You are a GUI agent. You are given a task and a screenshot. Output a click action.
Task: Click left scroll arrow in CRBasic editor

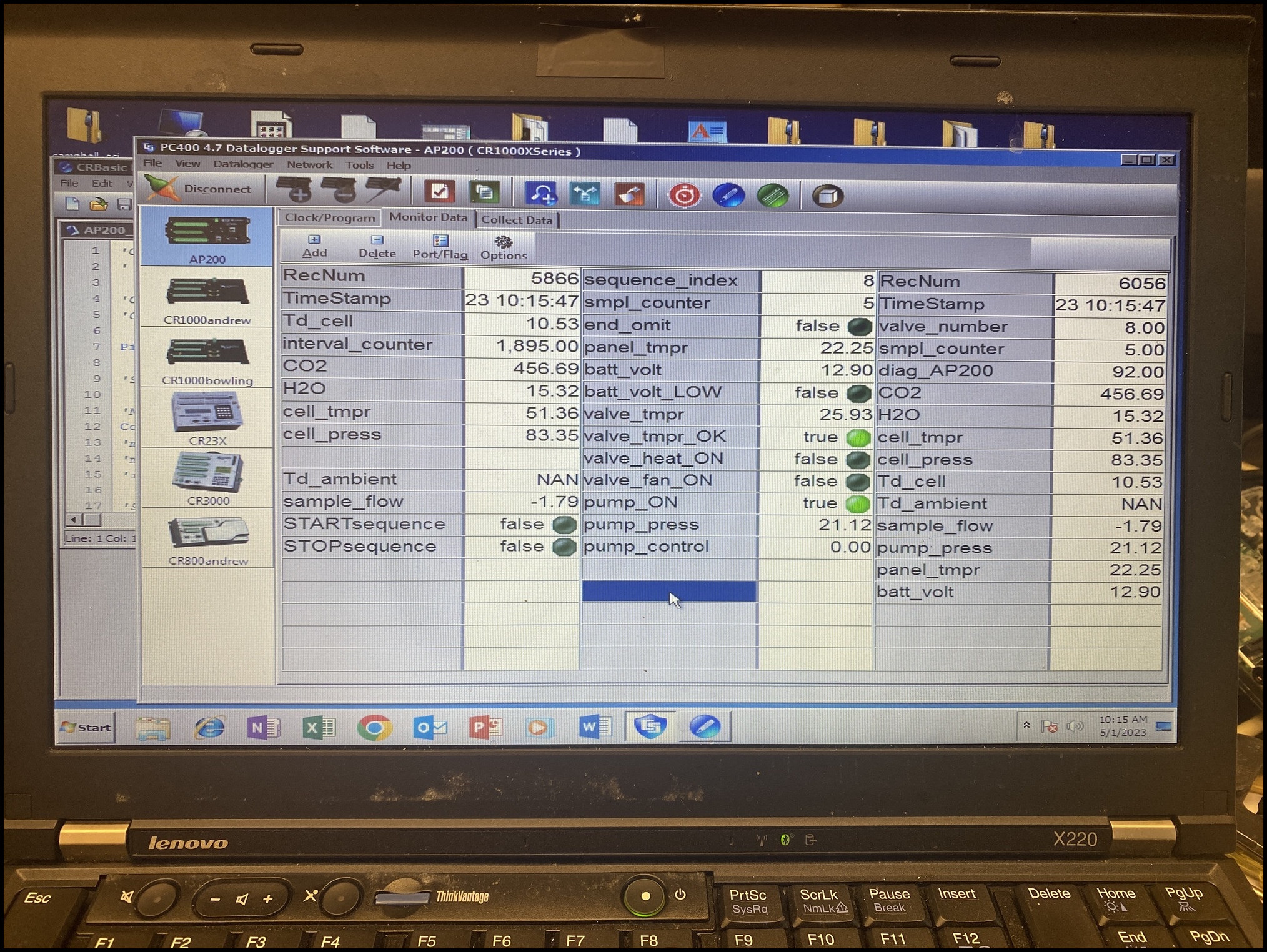(73, 519)
